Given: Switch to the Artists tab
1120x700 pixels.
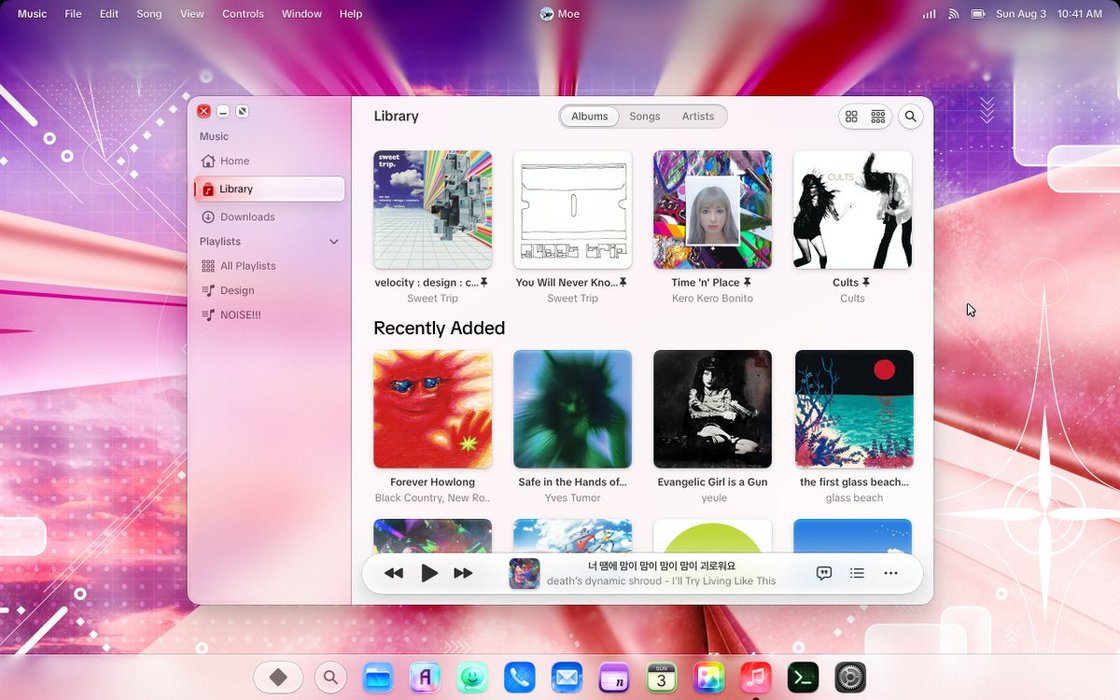Looking at the screenshot, I should click(x=698, y=116).
